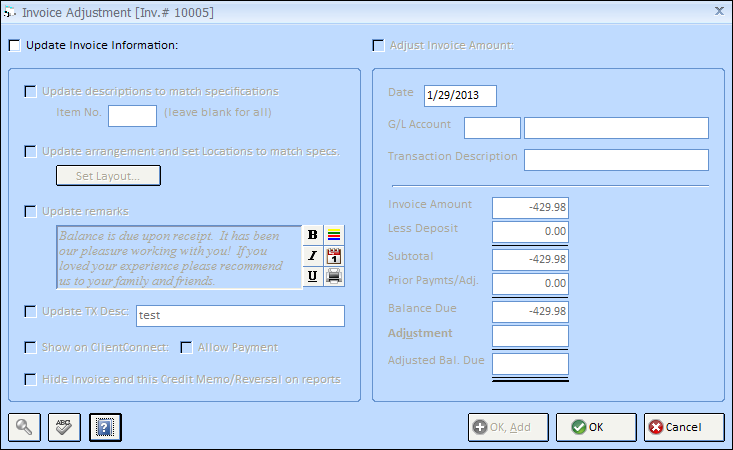
Task: Click the Prior Paymts/Adj. field
Action: (x=530, y=284)
